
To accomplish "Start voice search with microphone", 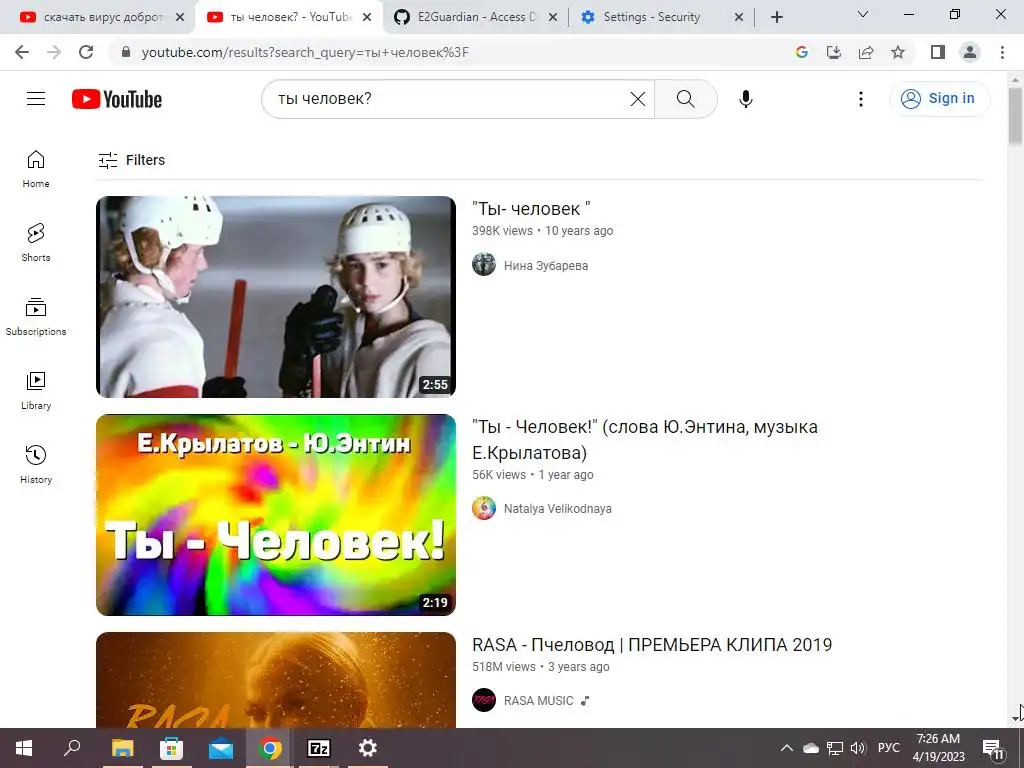I will (x=746, y=99).
